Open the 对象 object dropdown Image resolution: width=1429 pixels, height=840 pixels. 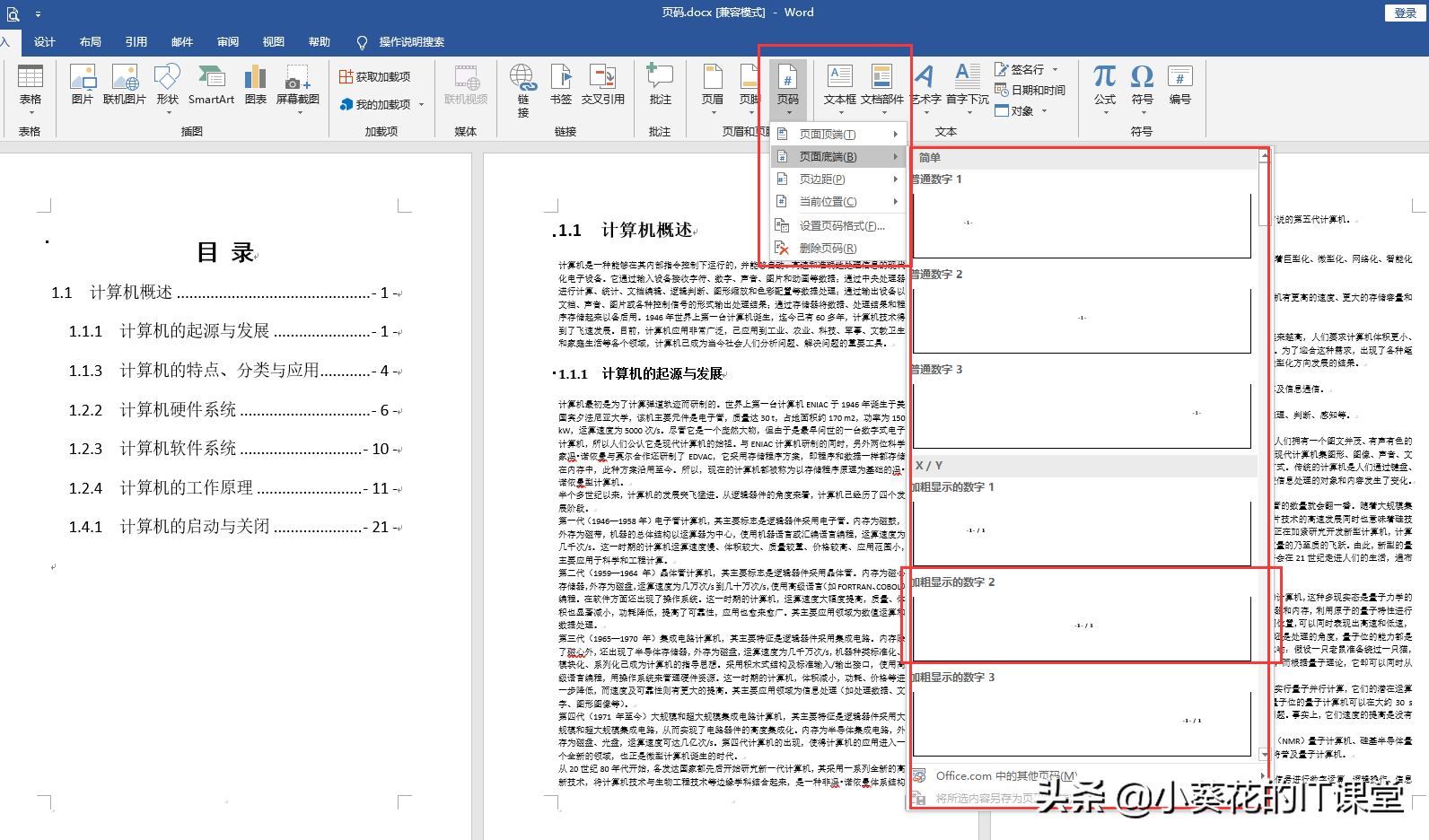[1021, 110]
